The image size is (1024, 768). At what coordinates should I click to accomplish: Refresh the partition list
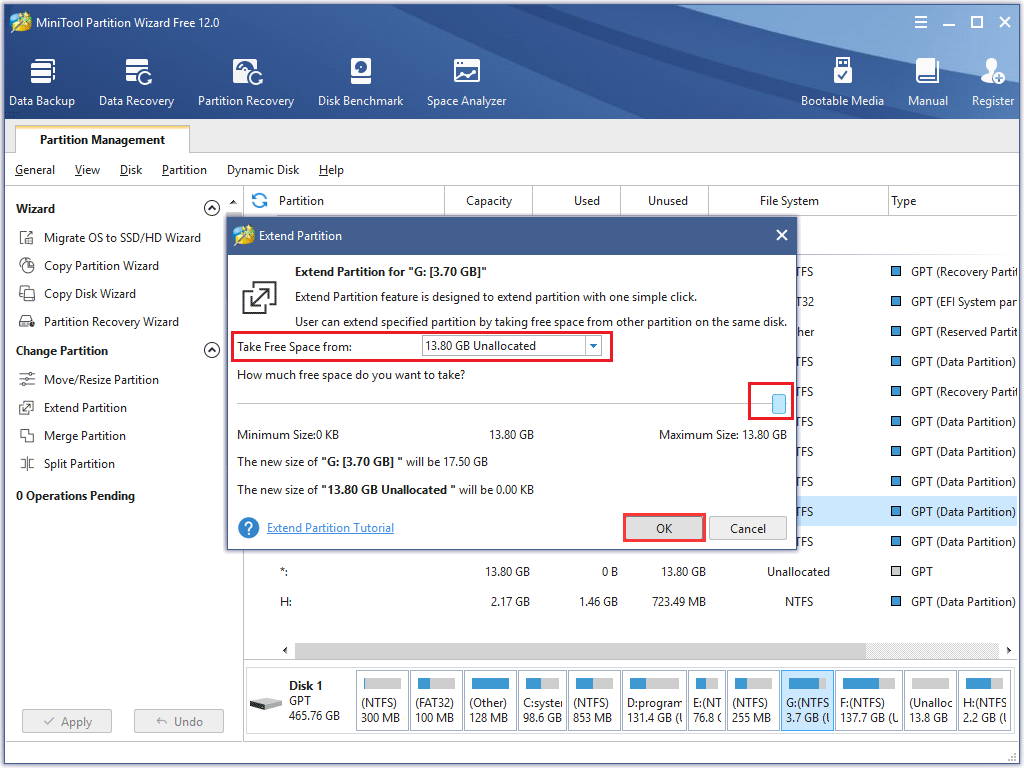point(260,200)
